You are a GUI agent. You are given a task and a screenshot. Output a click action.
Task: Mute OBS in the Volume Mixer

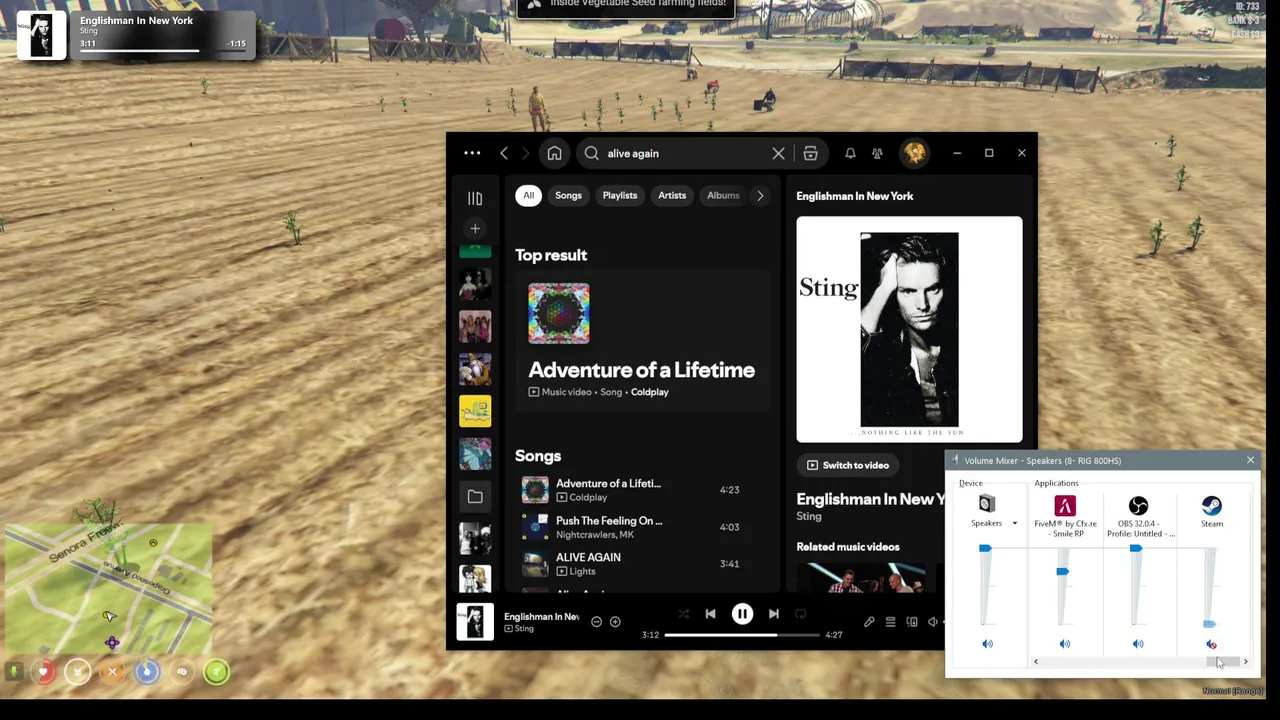pyautogui.click(x=1138, y=644)
